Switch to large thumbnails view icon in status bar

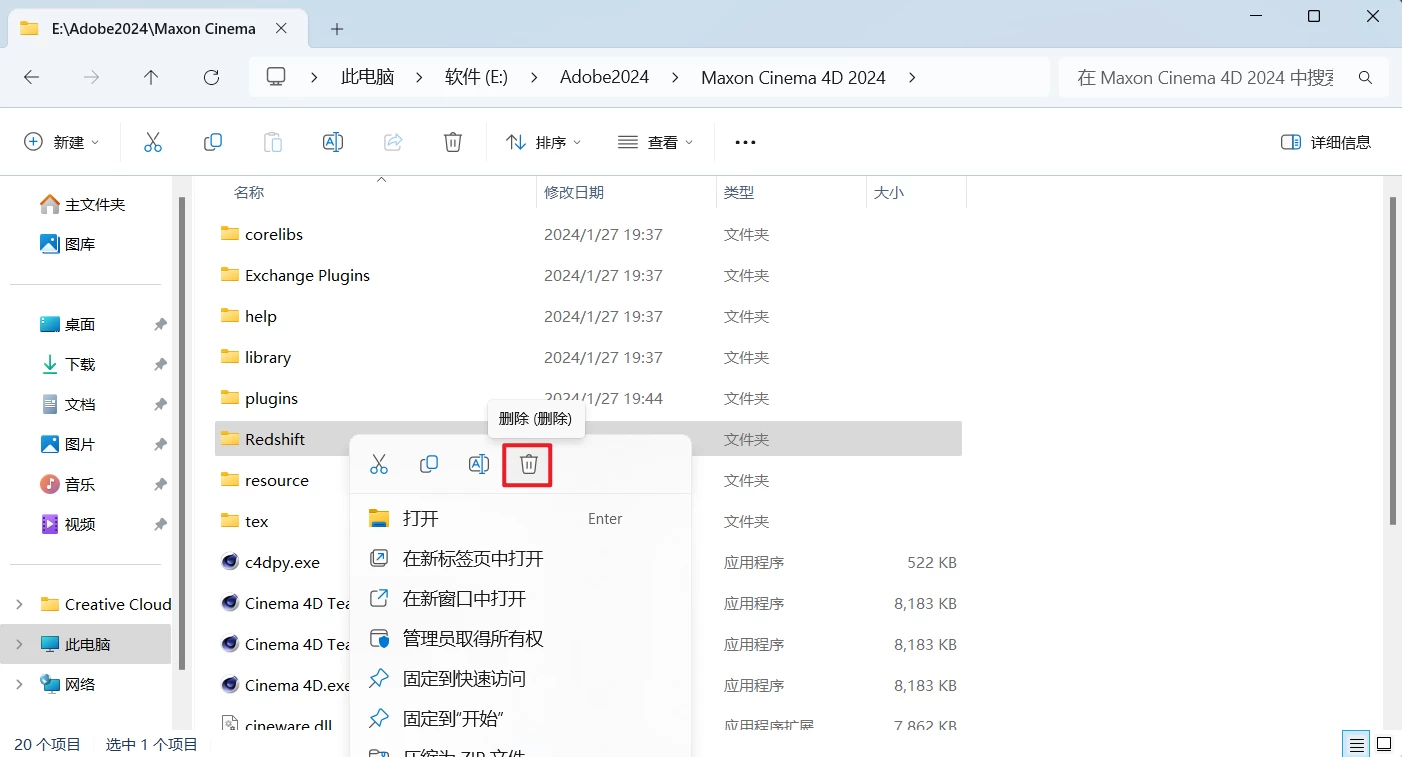click(1384, 744)
